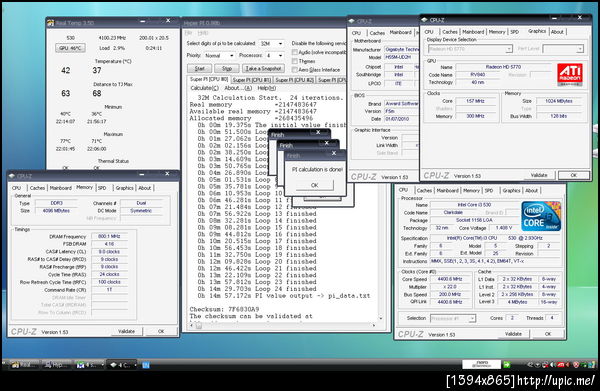Open the 32M digits dropdown

tap(272, 44)
